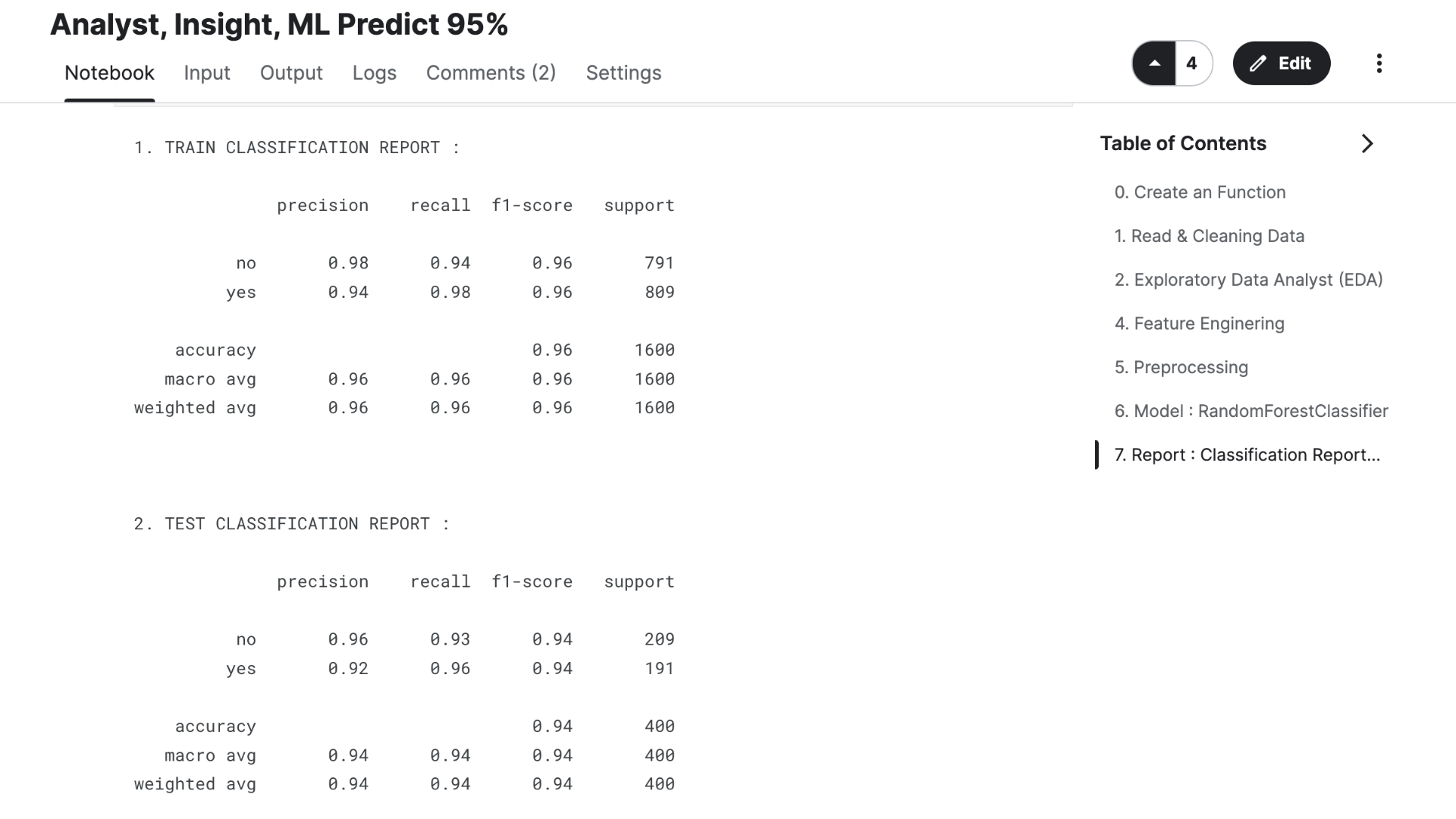Click the Table of Contents heading
1456x819 pixels.
(1183, 143)
